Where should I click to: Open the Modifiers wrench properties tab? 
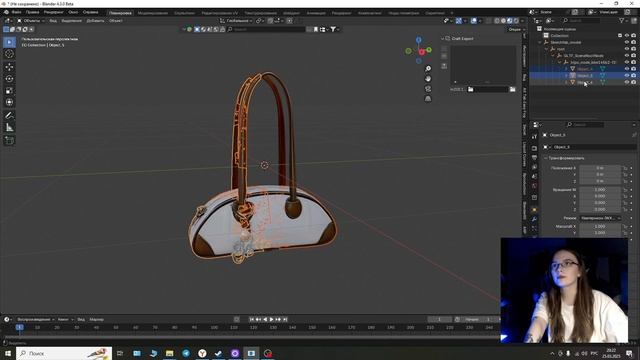pos(535,219)
